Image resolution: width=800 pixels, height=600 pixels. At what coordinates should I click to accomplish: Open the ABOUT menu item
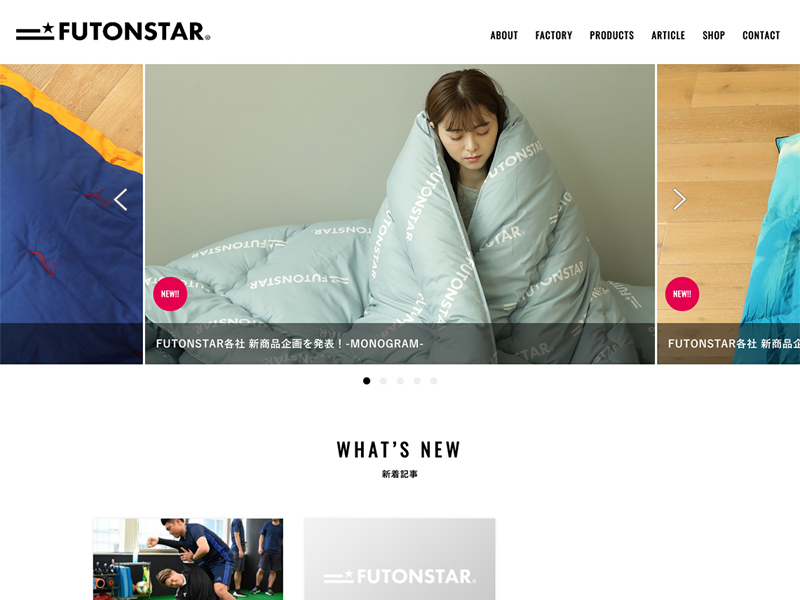click(x=504, y=35)
